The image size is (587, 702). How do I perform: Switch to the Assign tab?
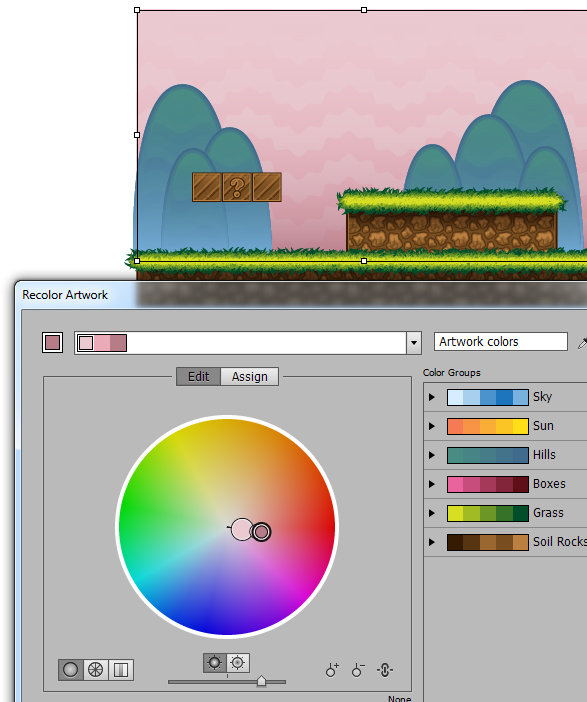pos(249,377)
